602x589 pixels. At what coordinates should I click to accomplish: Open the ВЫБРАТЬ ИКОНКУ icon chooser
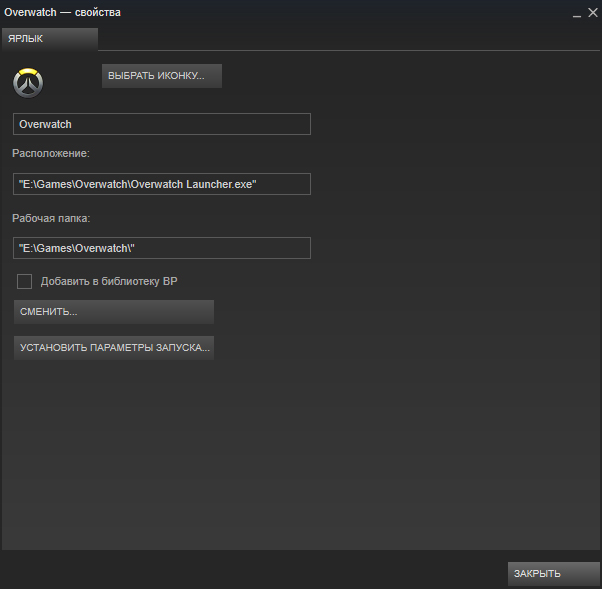click(162, 76)
